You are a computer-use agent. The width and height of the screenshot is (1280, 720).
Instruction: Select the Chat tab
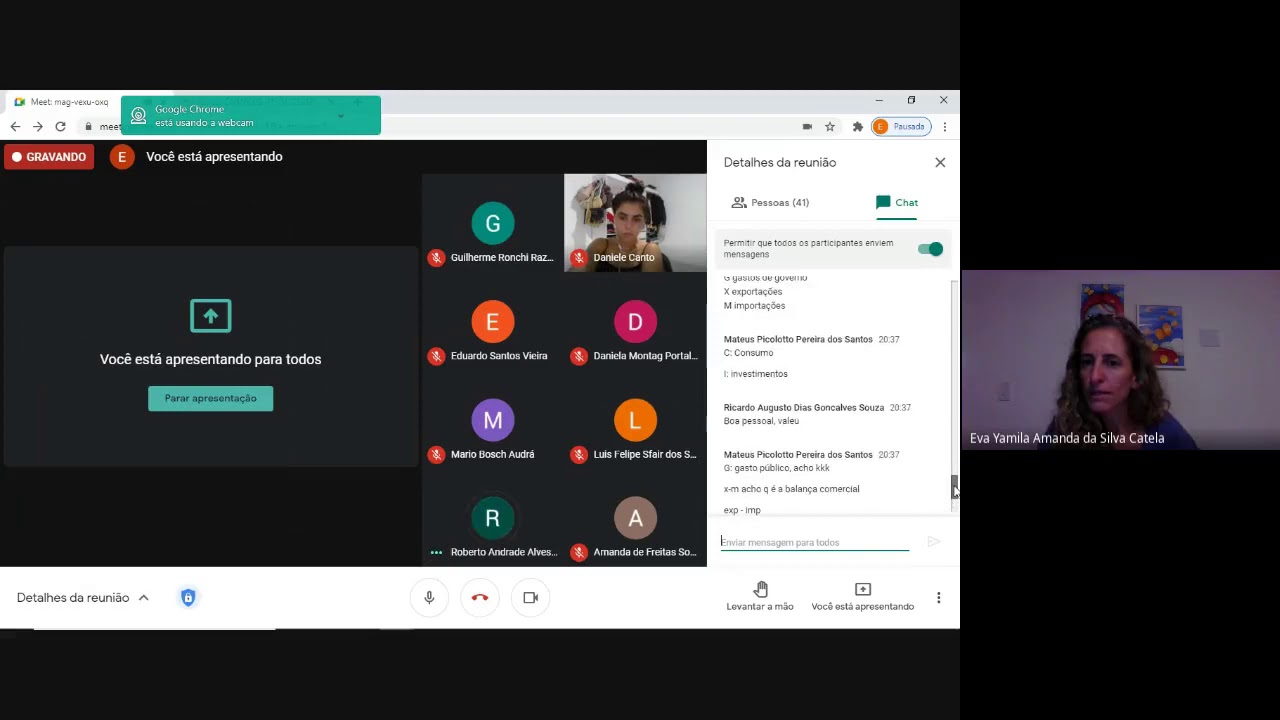[897, 202]
